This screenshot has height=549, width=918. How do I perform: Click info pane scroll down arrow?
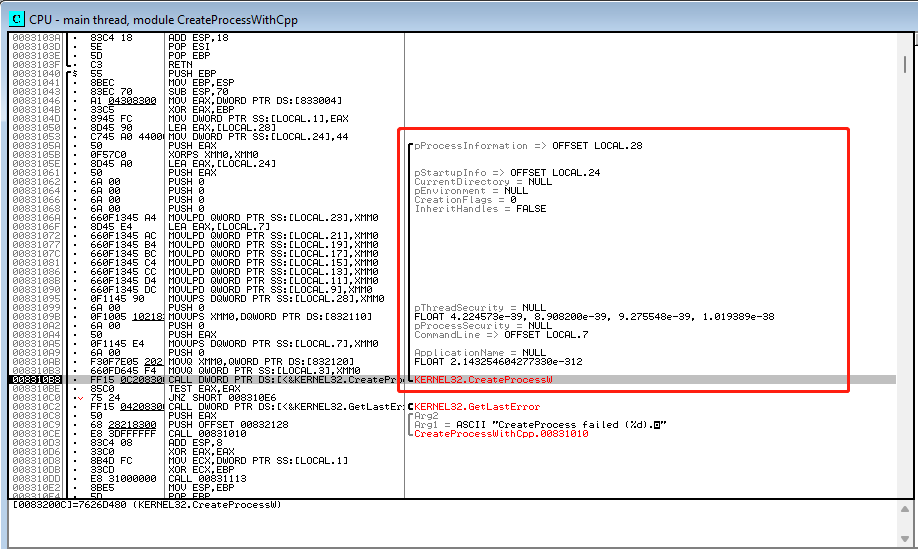tap(905, 538)
